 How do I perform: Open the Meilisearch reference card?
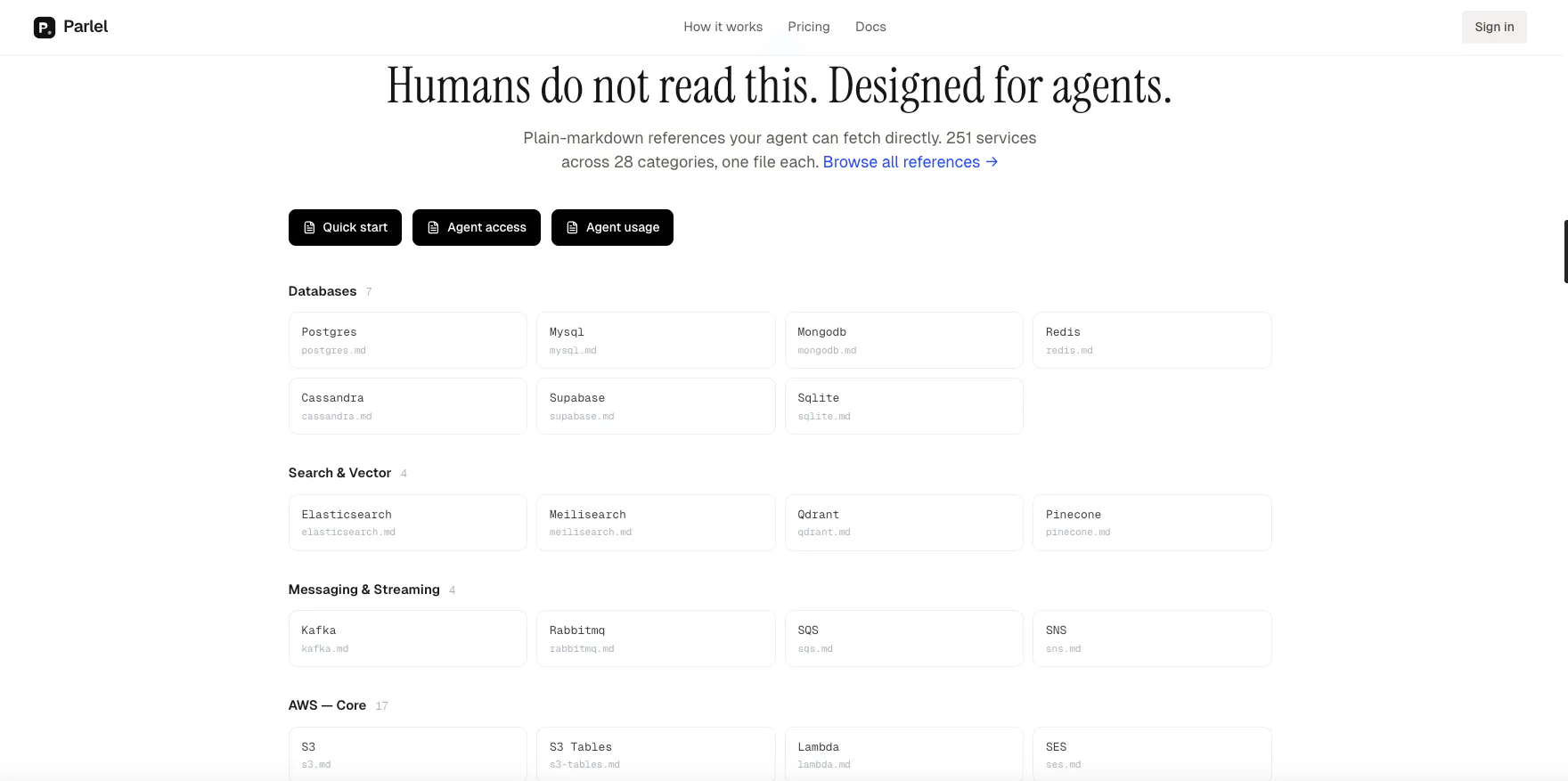click(656, 523)
